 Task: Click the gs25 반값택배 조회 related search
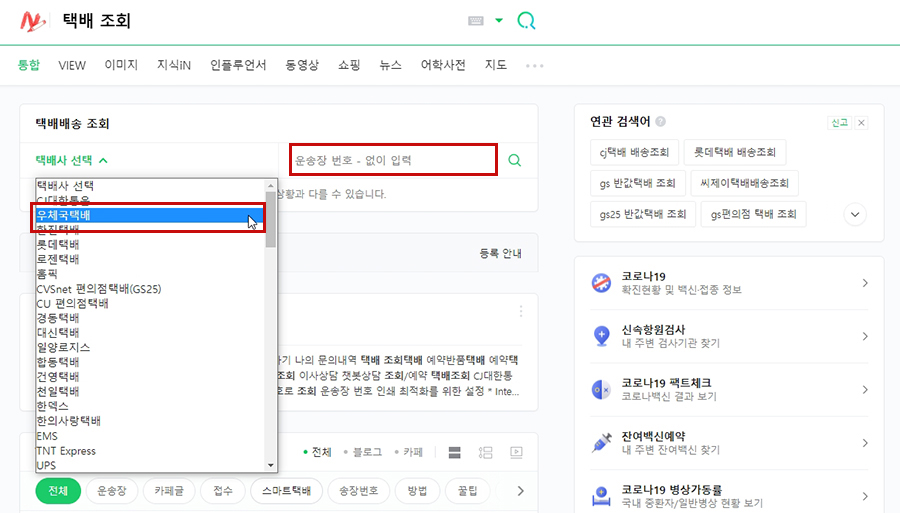(643, 214)
